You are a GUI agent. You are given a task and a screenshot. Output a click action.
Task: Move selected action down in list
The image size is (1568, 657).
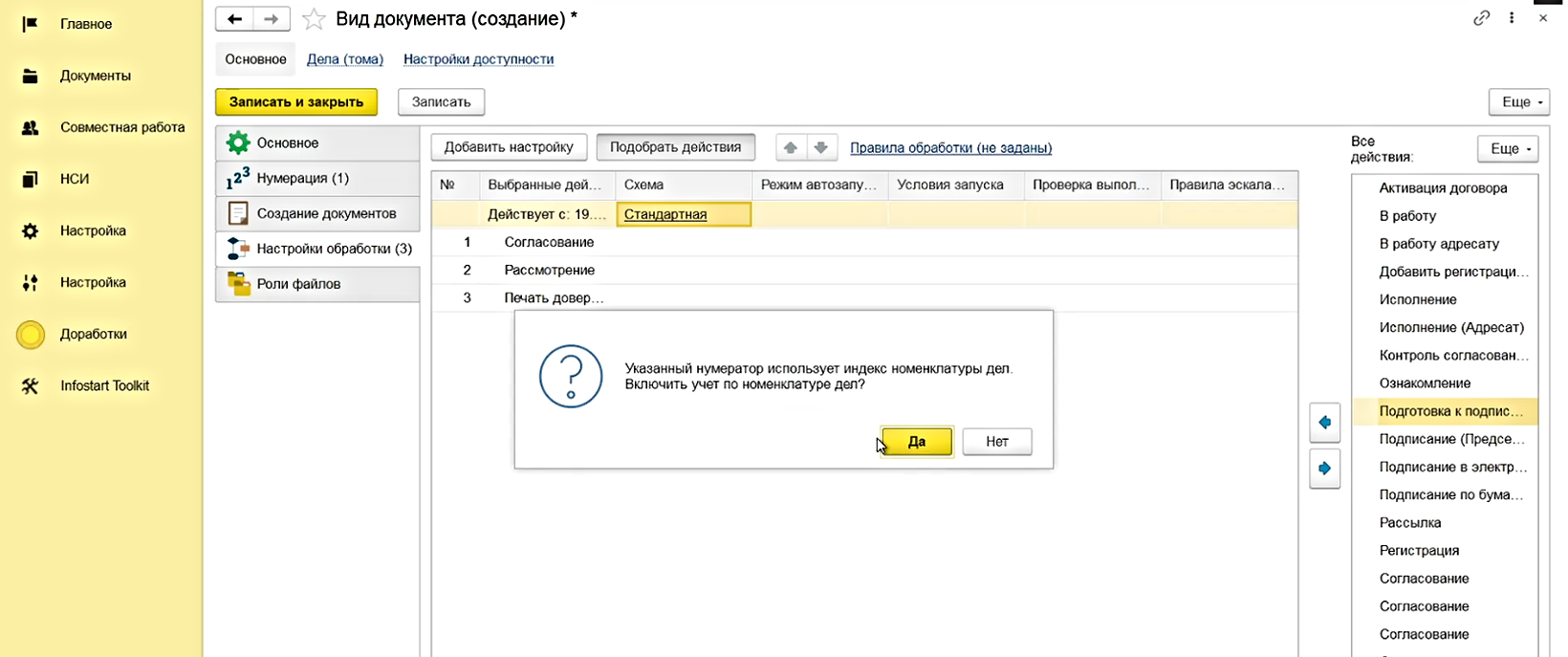click(x=820, y=148)
